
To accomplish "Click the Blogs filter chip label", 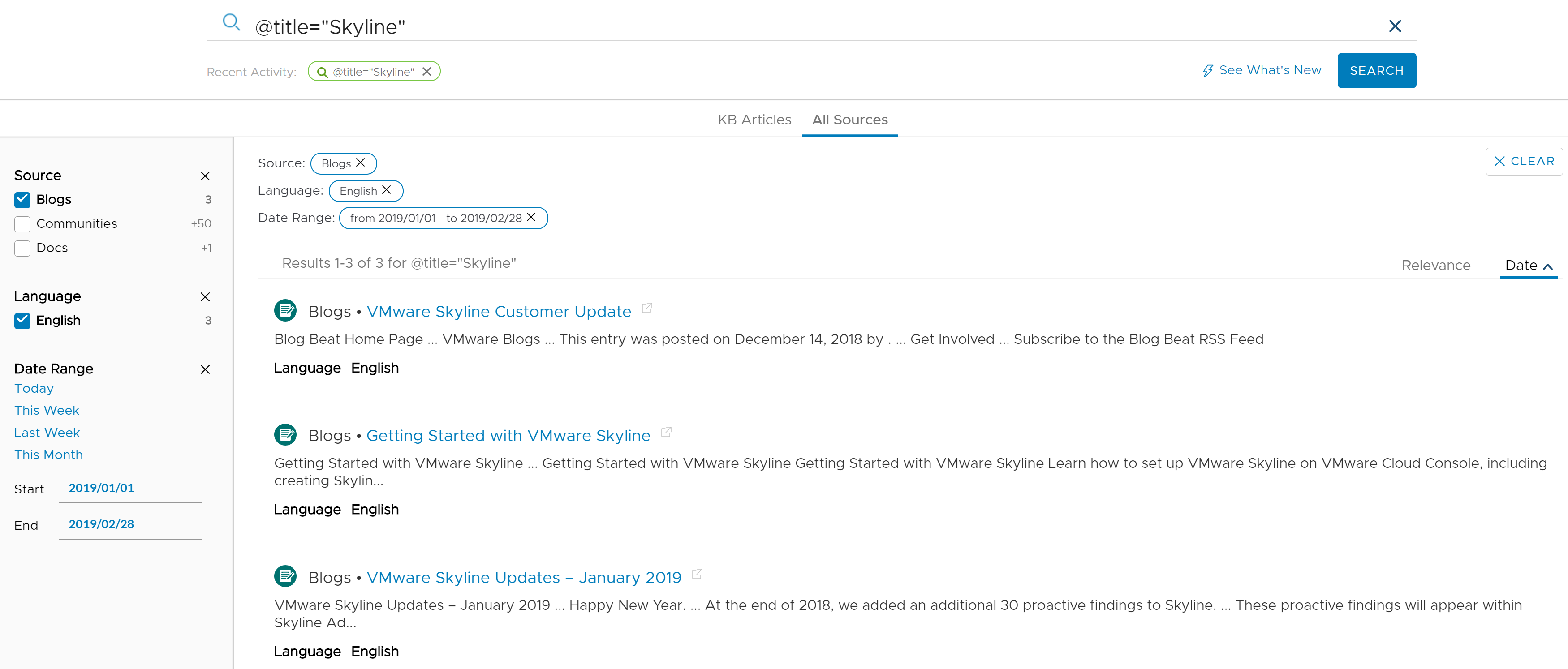I will [x=336, y=163].
